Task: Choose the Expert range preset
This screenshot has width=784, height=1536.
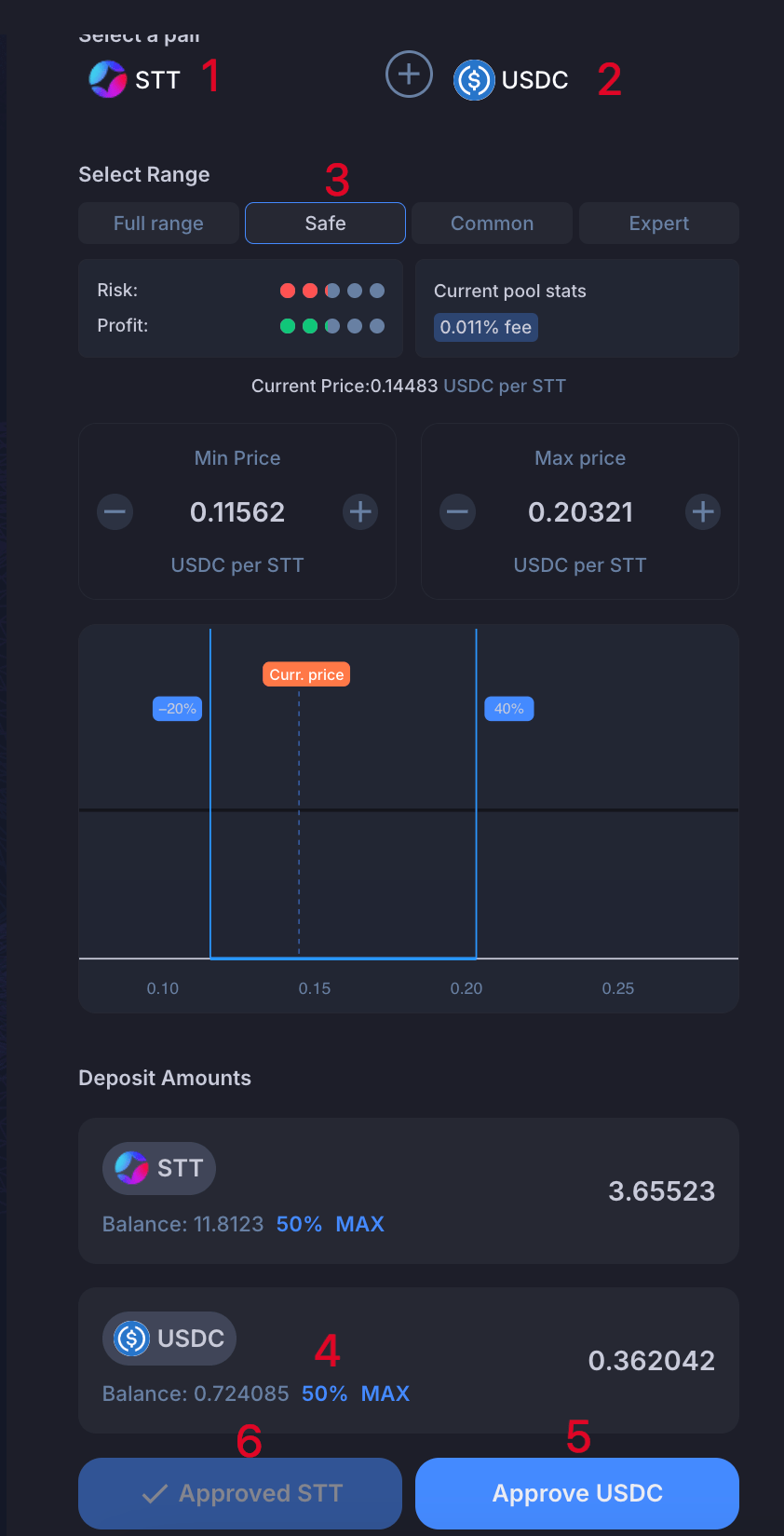Action: click(658, 224)
